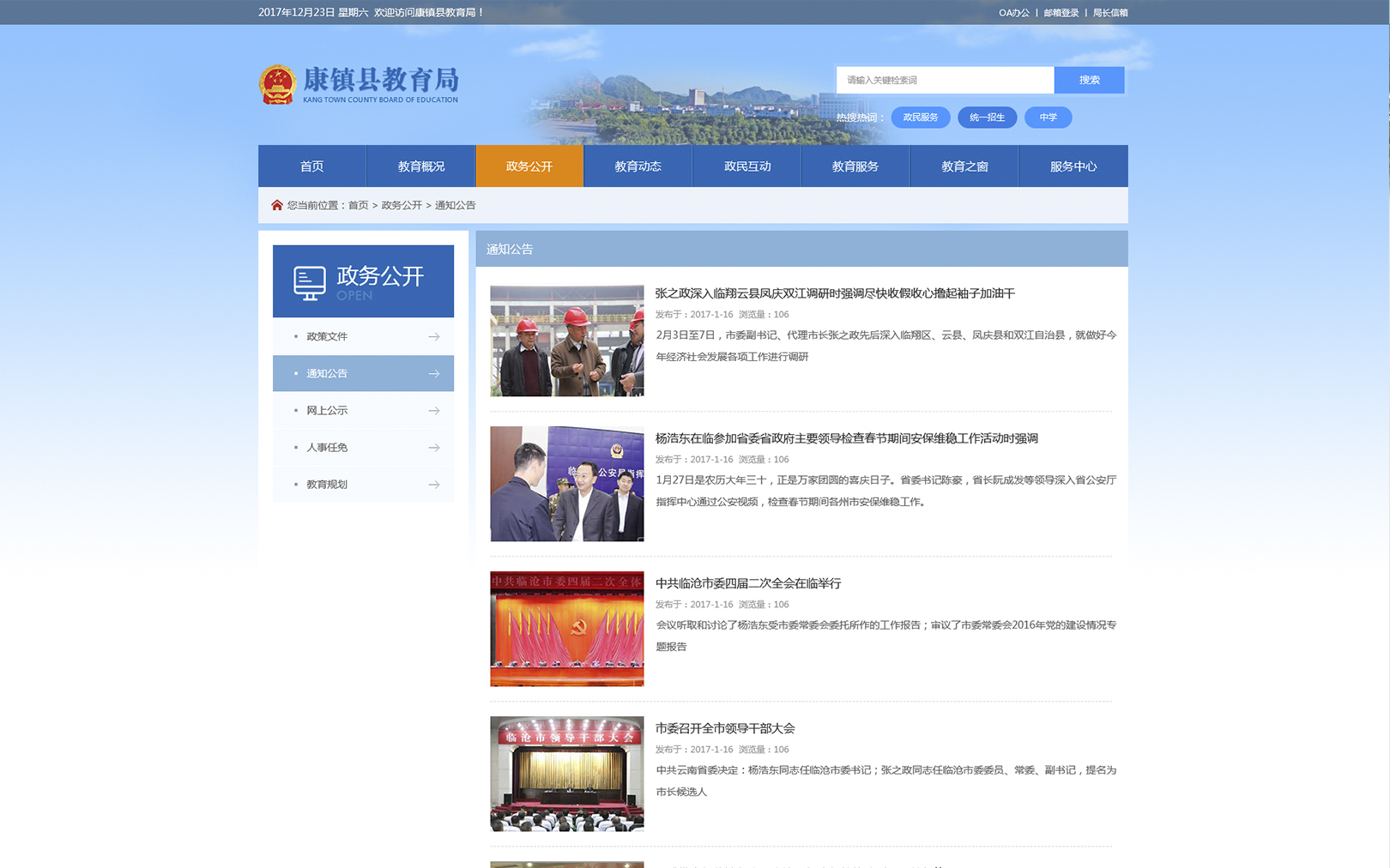Viewport: 1390px width, 868px height.
Task: Open the 教育动态 navigation tab
Action: (638, 166)
